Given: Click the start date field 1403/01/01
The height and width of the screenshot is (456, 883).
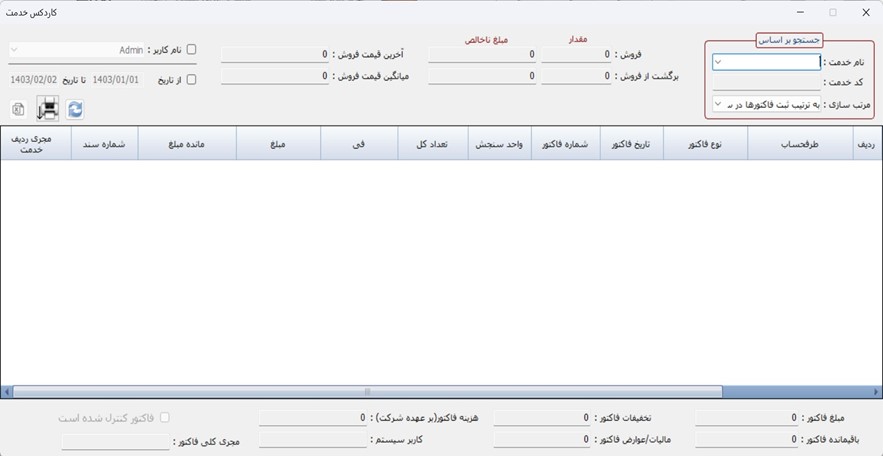Looking at the screenshot, I should click(116, 79).
